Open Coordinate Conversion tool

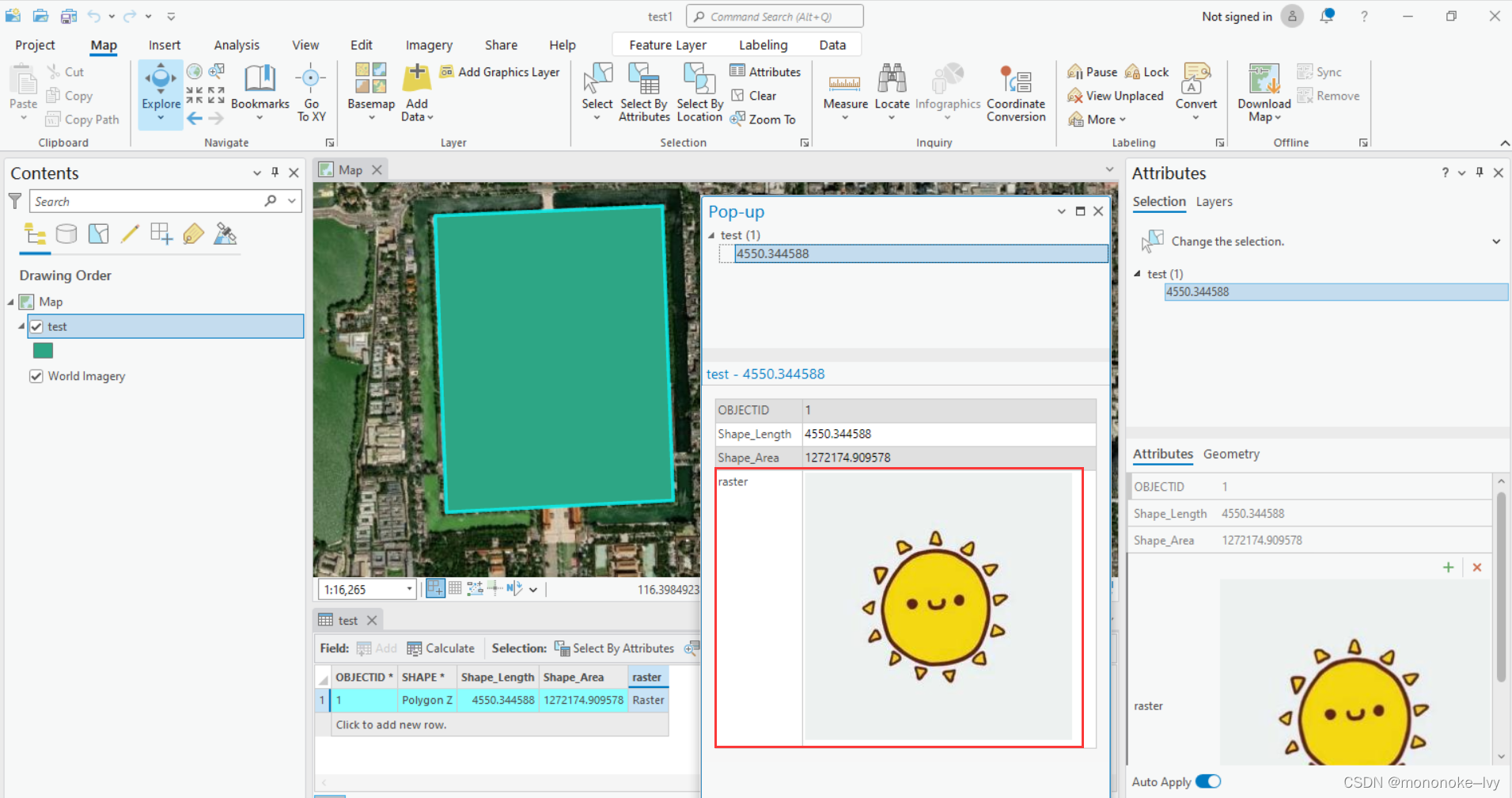click(1016, 93)
